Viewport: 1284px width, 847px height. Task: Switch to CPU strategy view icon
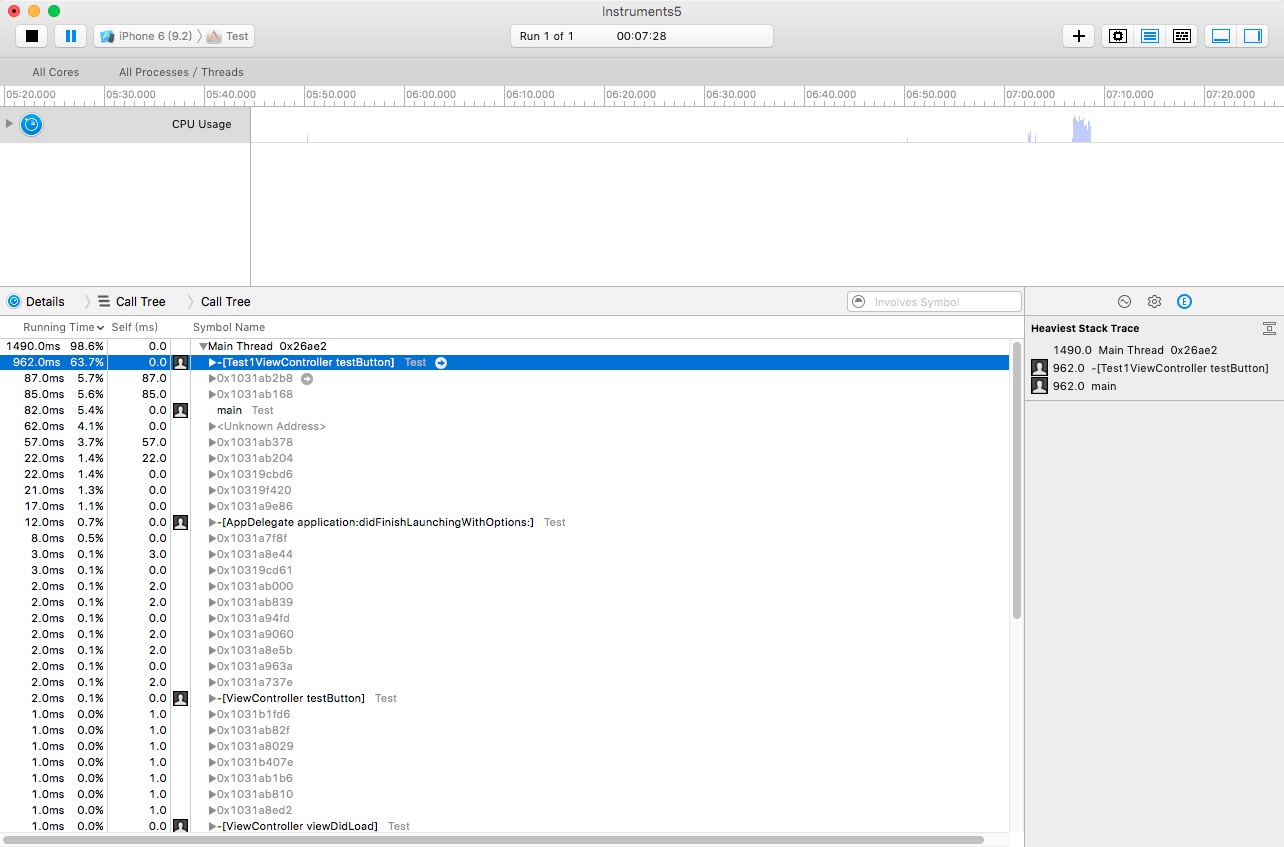pyautogui.click(x=1118, y=36)
